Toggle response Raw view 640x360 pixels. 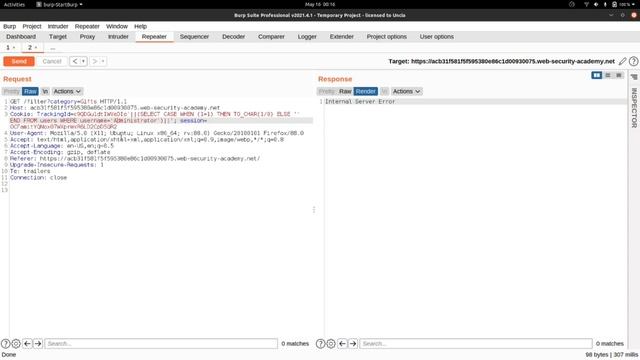click(345, 91)
